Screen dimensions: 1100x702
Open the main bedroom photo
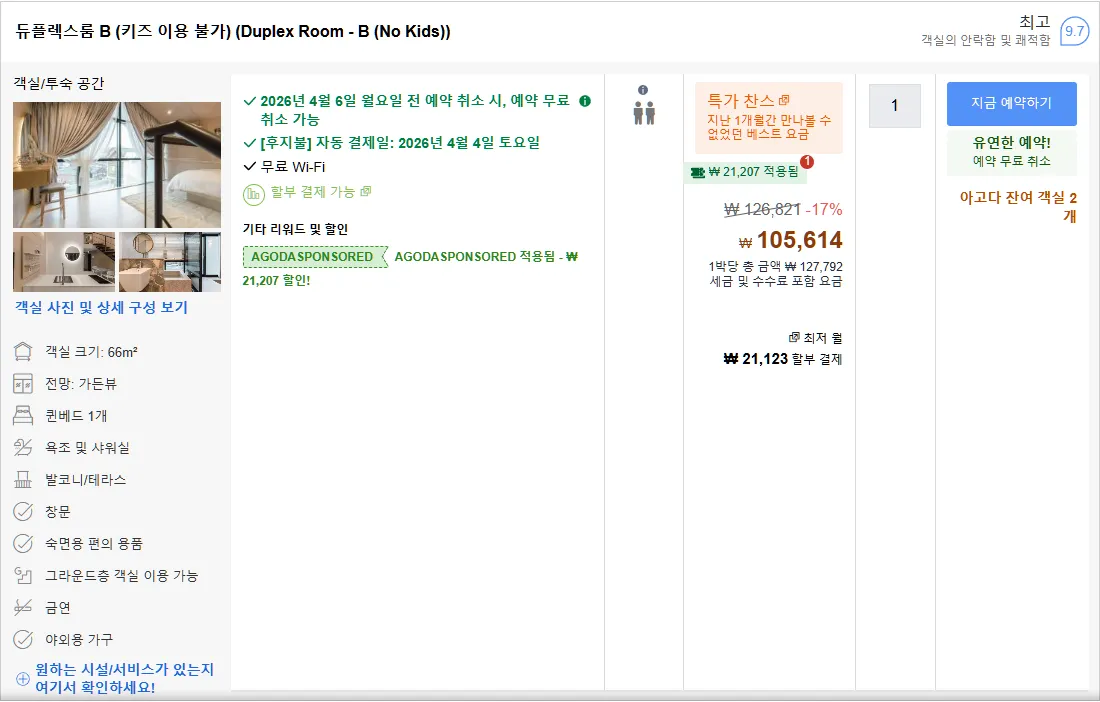117,165
